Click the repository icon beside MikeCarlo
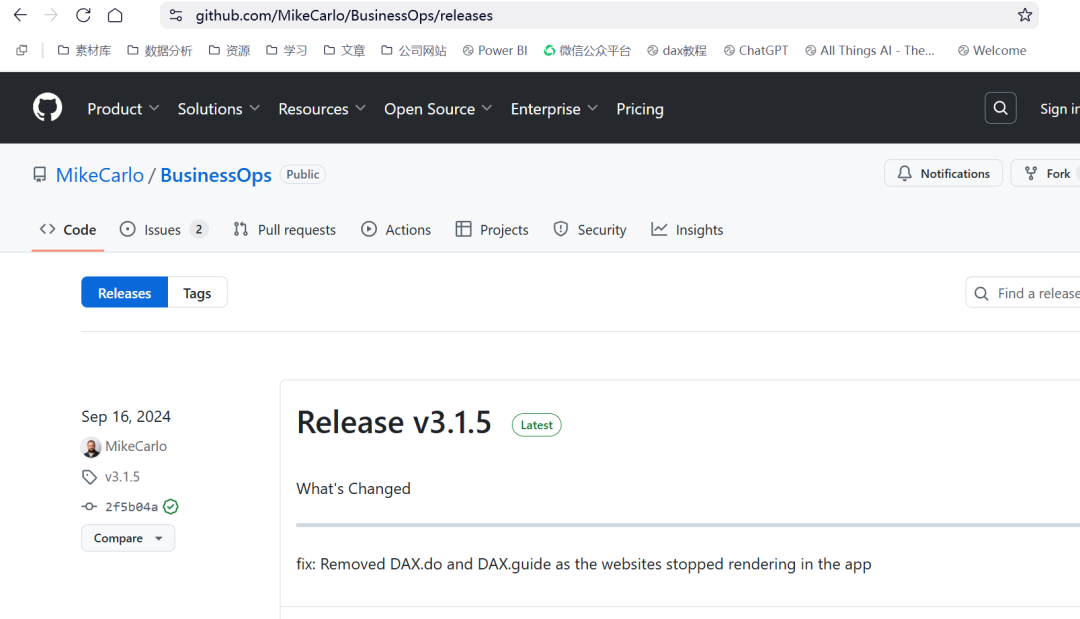 [40, 174]
